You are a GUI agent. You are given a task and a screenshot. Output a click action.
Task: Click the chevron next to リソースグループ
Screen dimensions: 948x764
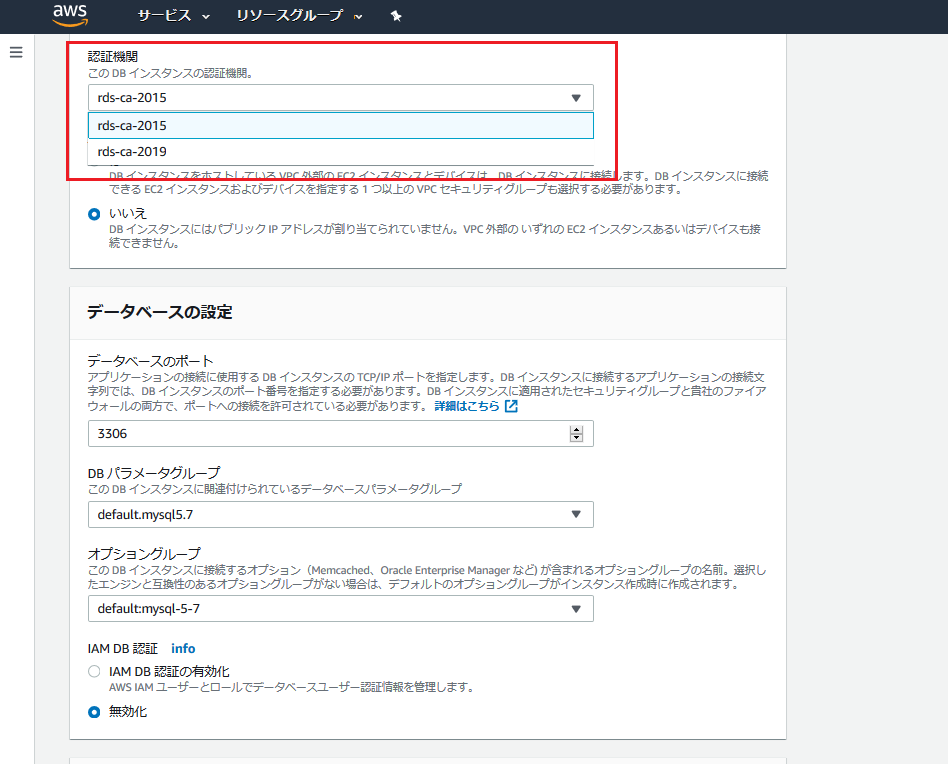pos(358,17)
